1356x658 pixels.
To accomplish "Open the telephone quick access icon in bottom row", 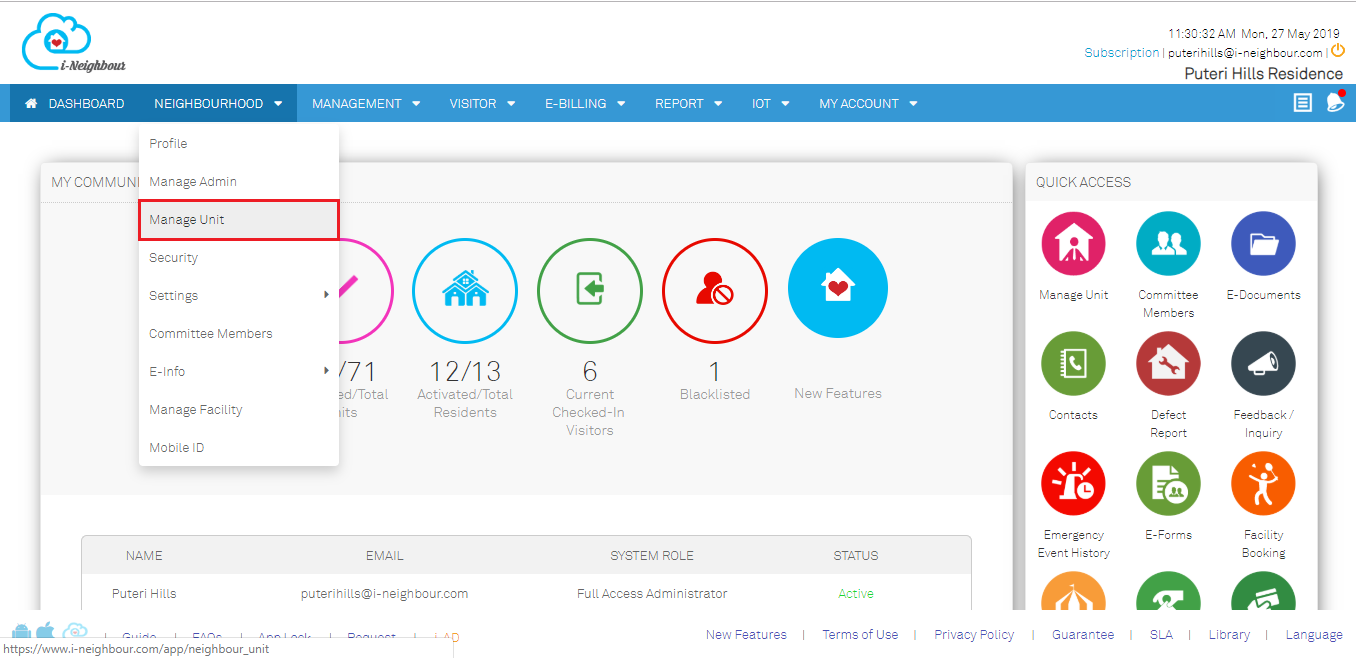I will pyautogui.click(x=1168, y=592).
